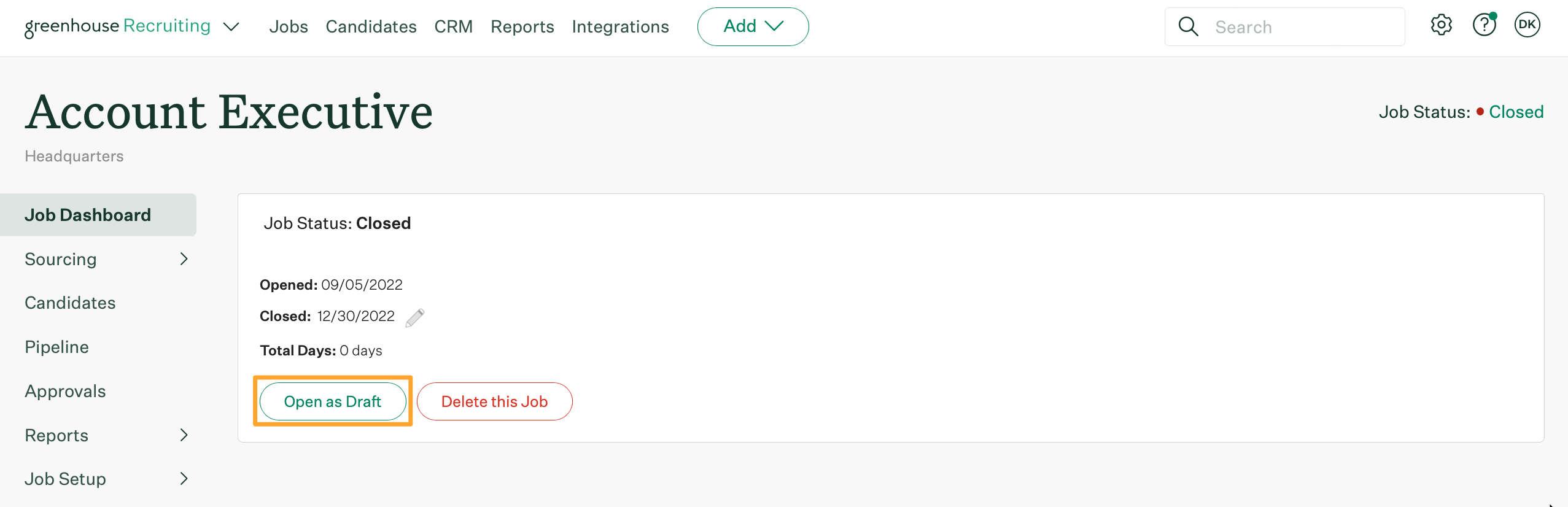This screenshot has width=1568, height=507.
Task: Click the search magnifier icon
Action: (x=1189, y=26)
